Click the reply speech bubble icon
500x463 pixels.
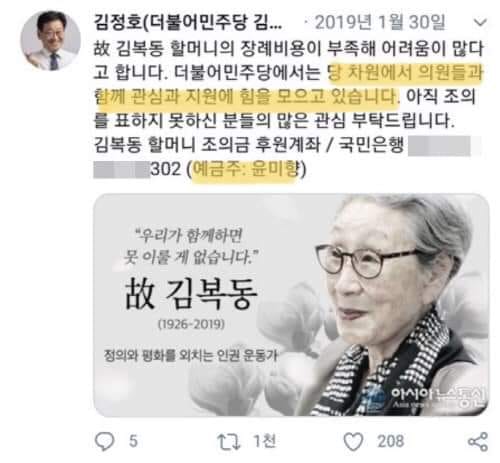pyautogui.click(x=105, y=441)
